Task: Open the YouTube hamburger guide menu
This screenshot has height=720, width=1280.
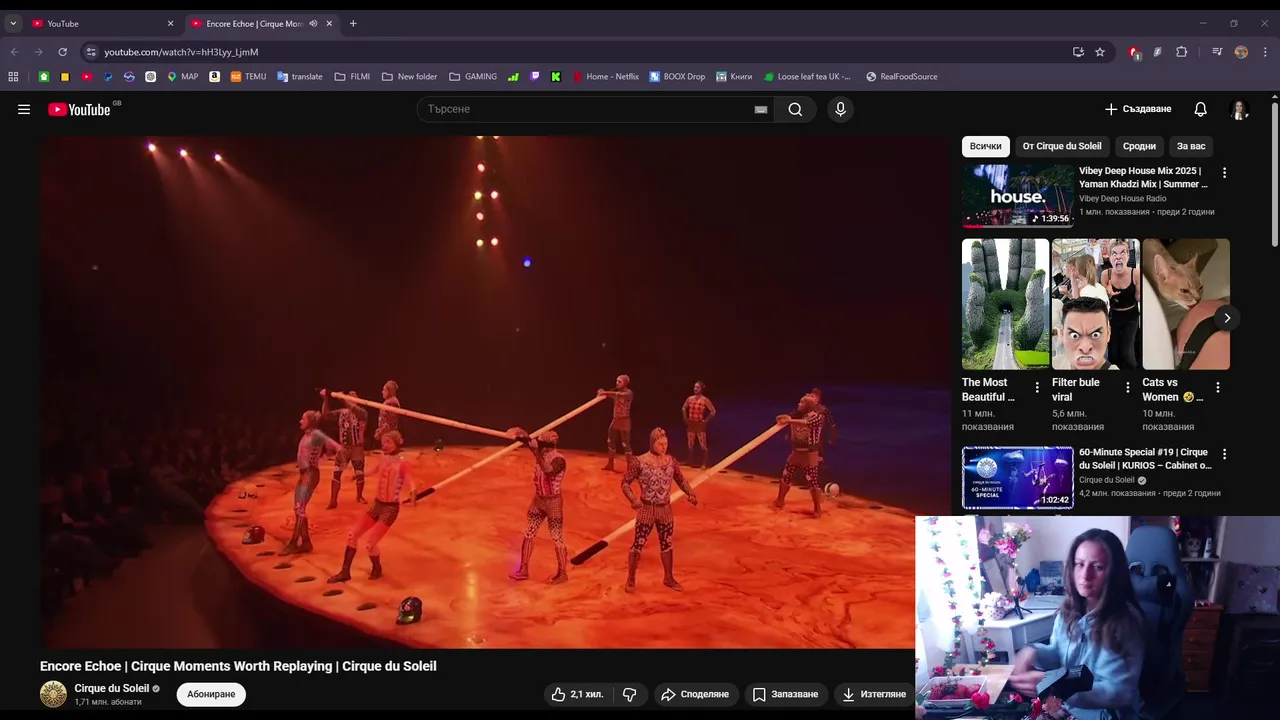Action: (x=24, y=109)
